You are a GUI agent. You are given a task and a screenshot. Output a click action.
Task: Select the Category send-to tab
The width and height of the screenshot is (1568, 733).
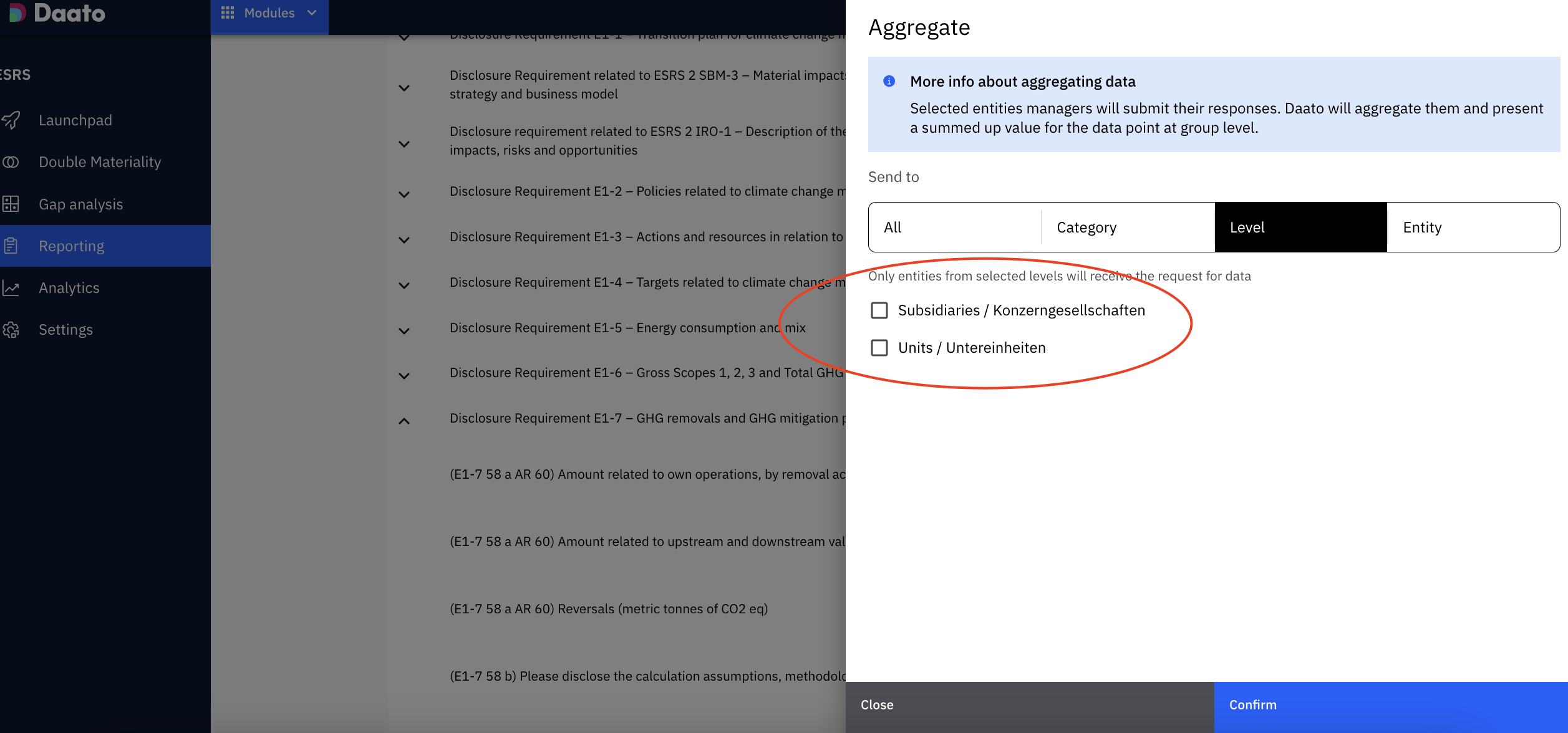click(x=1128, y=228)
